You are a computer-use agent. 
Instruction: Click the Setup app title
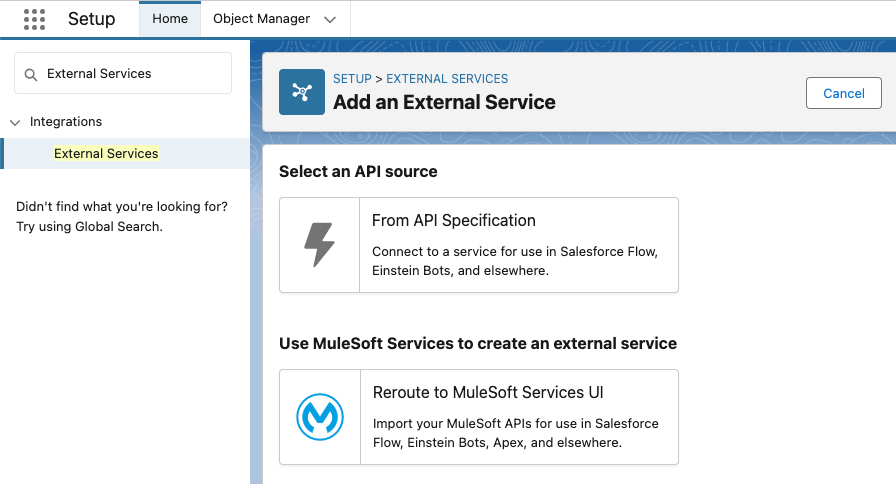point(91,19)
